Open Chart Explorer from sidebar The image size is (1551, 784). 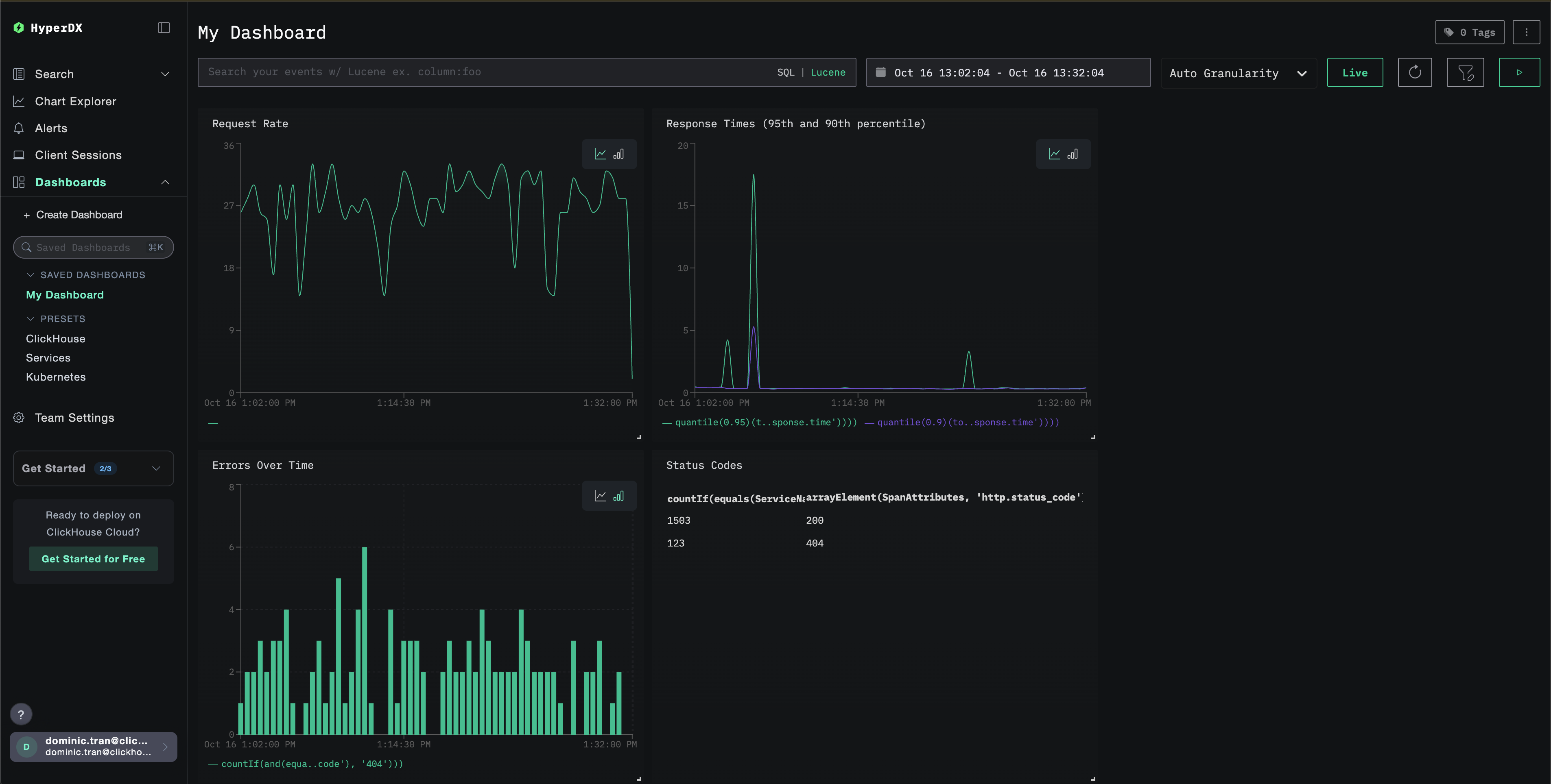pos(75,102)
